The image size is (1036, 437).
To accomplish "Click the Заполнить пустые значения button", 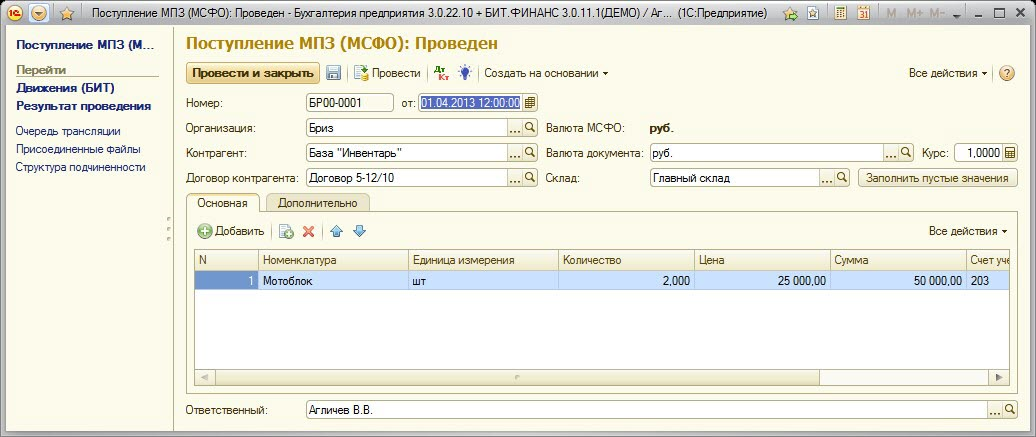I will pyautogui.click(x=937, y=178).
